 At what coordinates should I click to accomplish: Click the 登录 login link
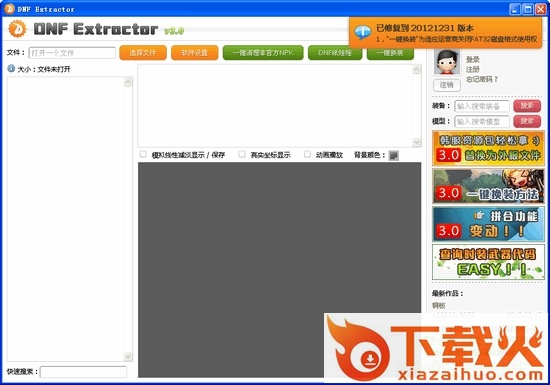click(472, 60)
